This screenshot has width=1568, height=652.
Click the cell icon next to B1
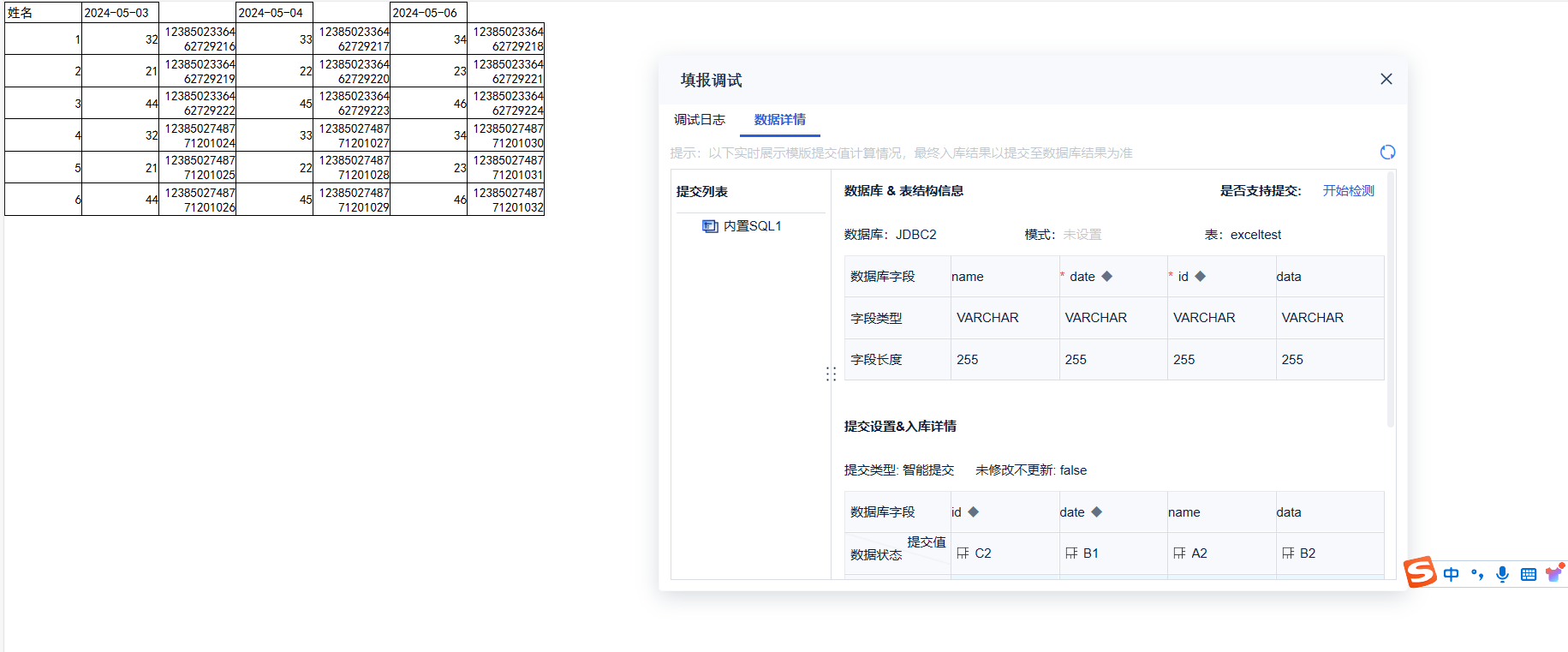click(1071, 553)
